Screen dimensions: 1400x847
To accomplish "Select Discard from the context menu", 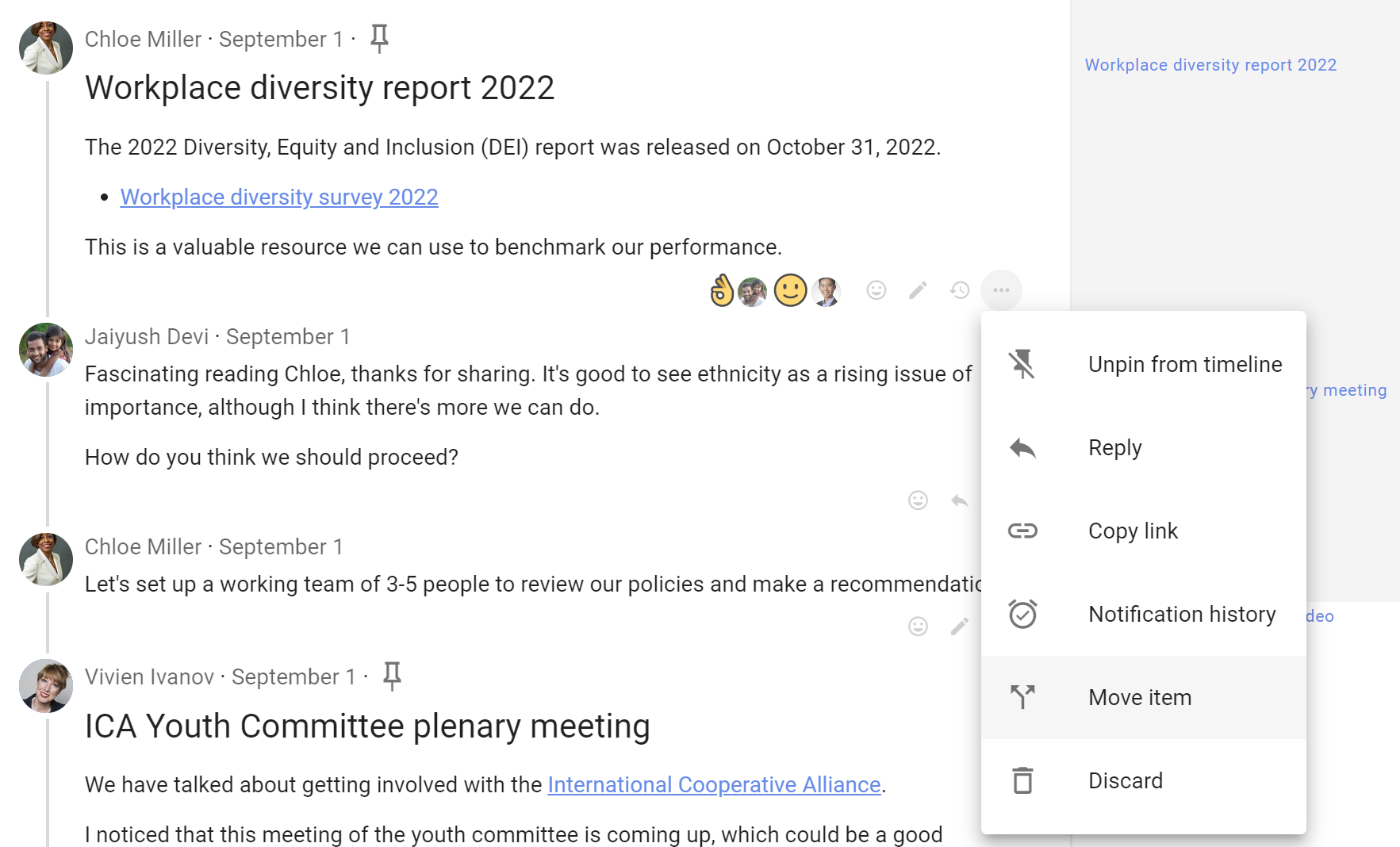I will (1143, 780).
